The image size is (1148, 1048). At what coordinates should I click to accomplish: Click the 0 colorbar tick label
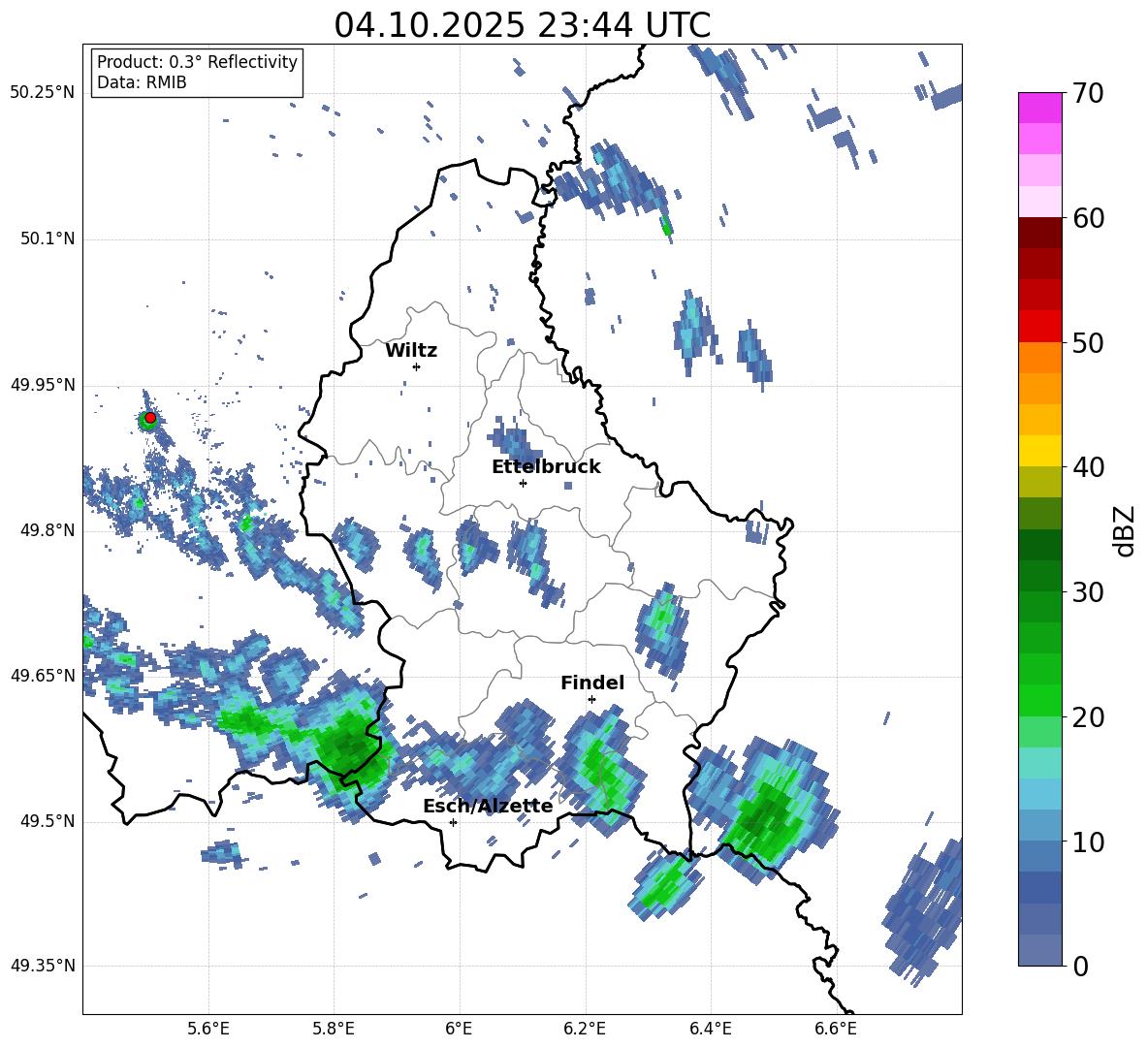click(x=1080, y=967)
